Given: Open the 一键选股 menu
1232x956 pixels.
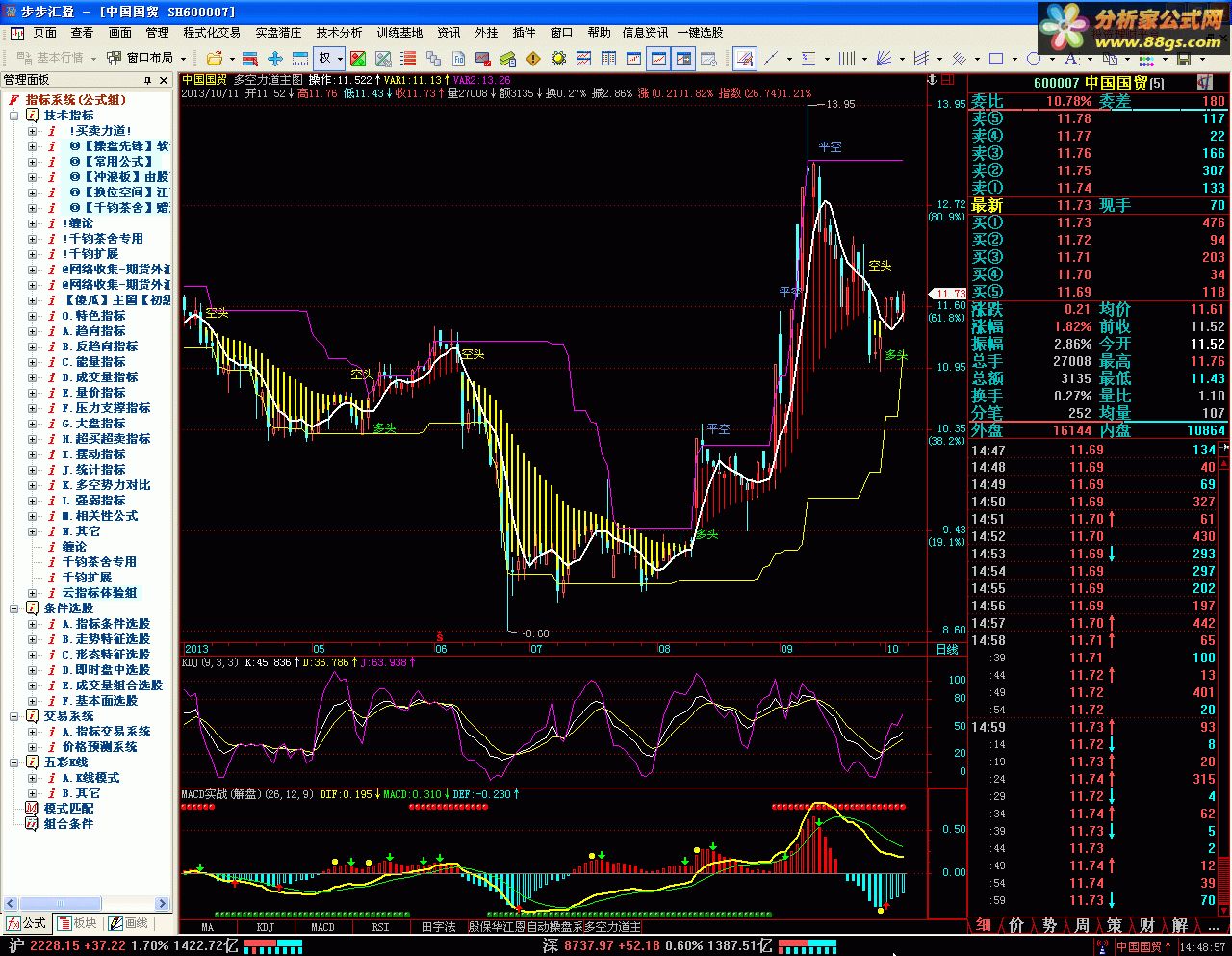Looking at the screenshot, I should 700,32.
